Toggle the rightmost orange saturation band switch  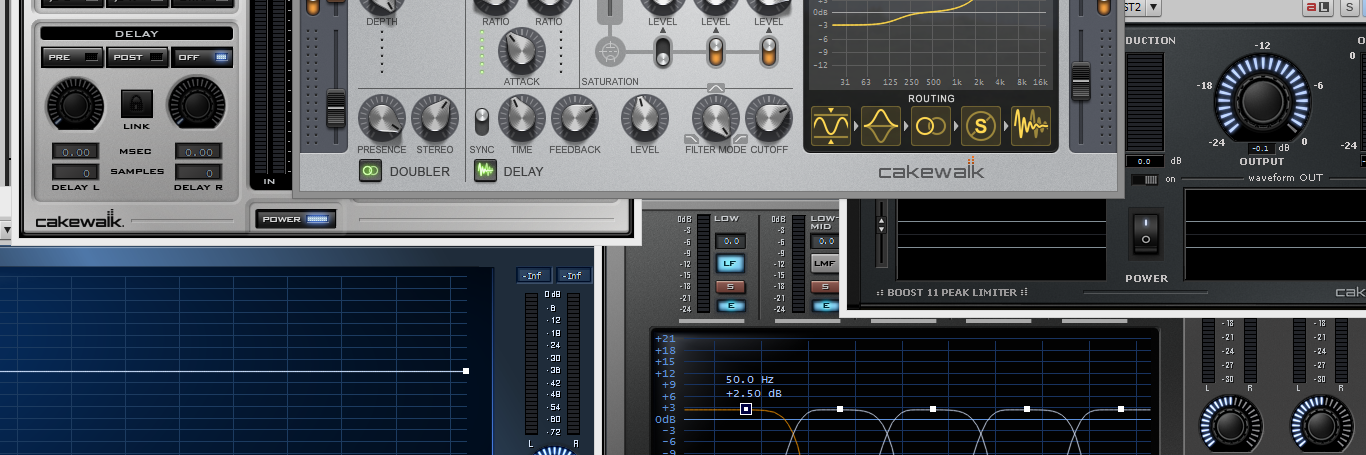click(x=768, y=50)
